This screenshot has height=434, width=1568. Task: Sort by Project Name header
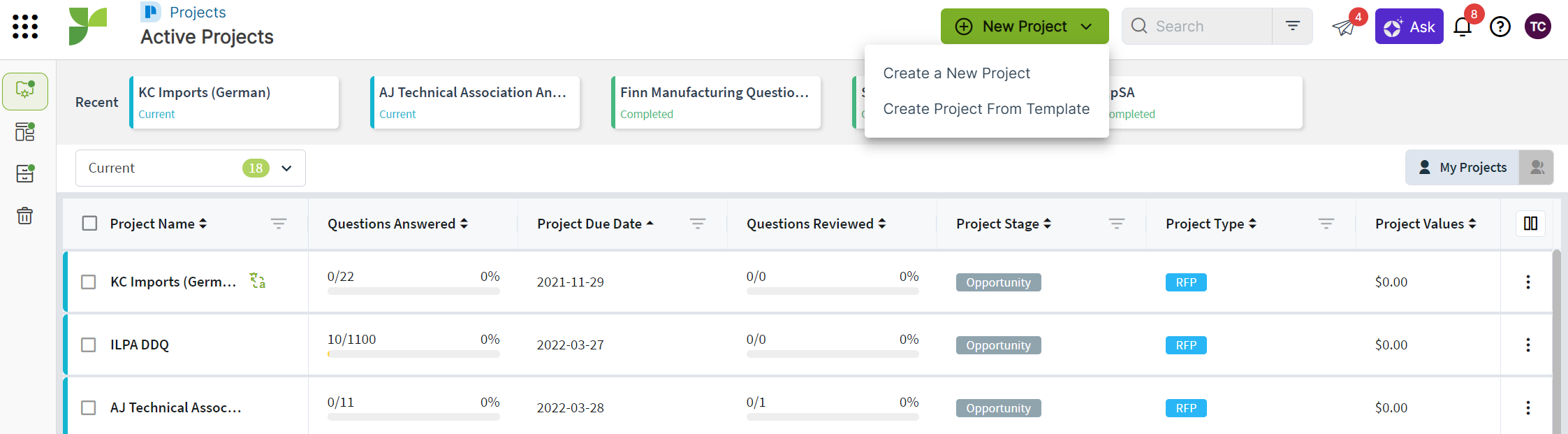pos(159,224)
